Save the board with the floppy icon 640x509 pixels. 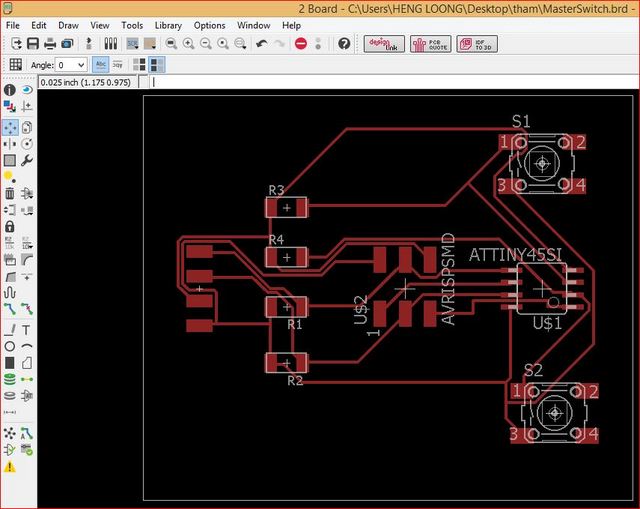[33, 43]
